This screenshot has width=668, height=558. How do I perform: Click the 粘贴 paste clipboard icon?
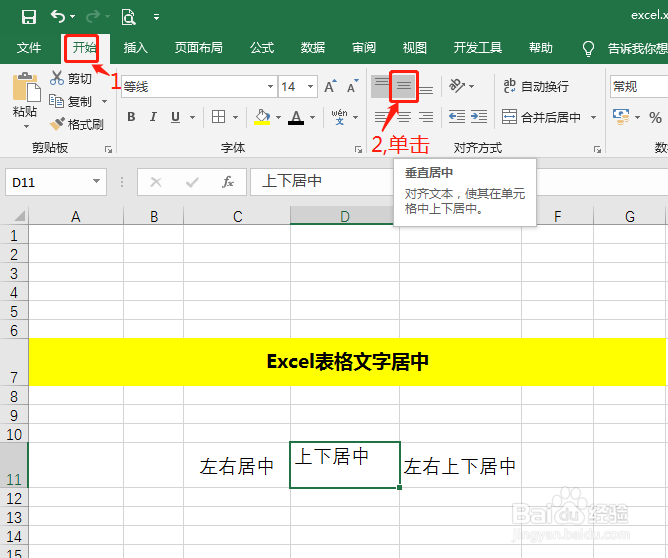[x=26, y=87]
